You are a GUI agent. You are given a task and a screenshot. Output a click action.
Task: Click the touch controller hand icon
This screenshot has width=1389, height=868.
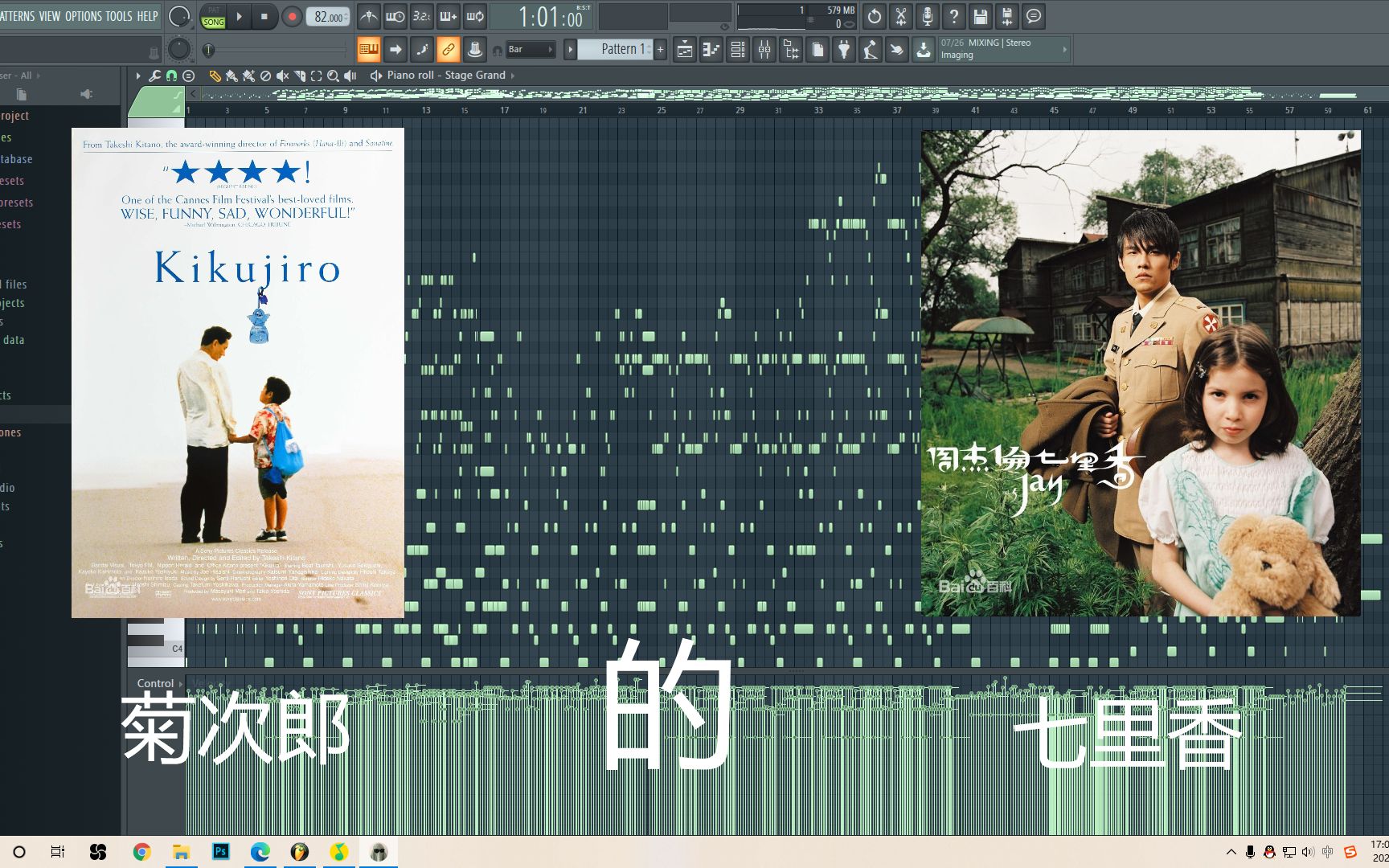[x=897, y=50]
